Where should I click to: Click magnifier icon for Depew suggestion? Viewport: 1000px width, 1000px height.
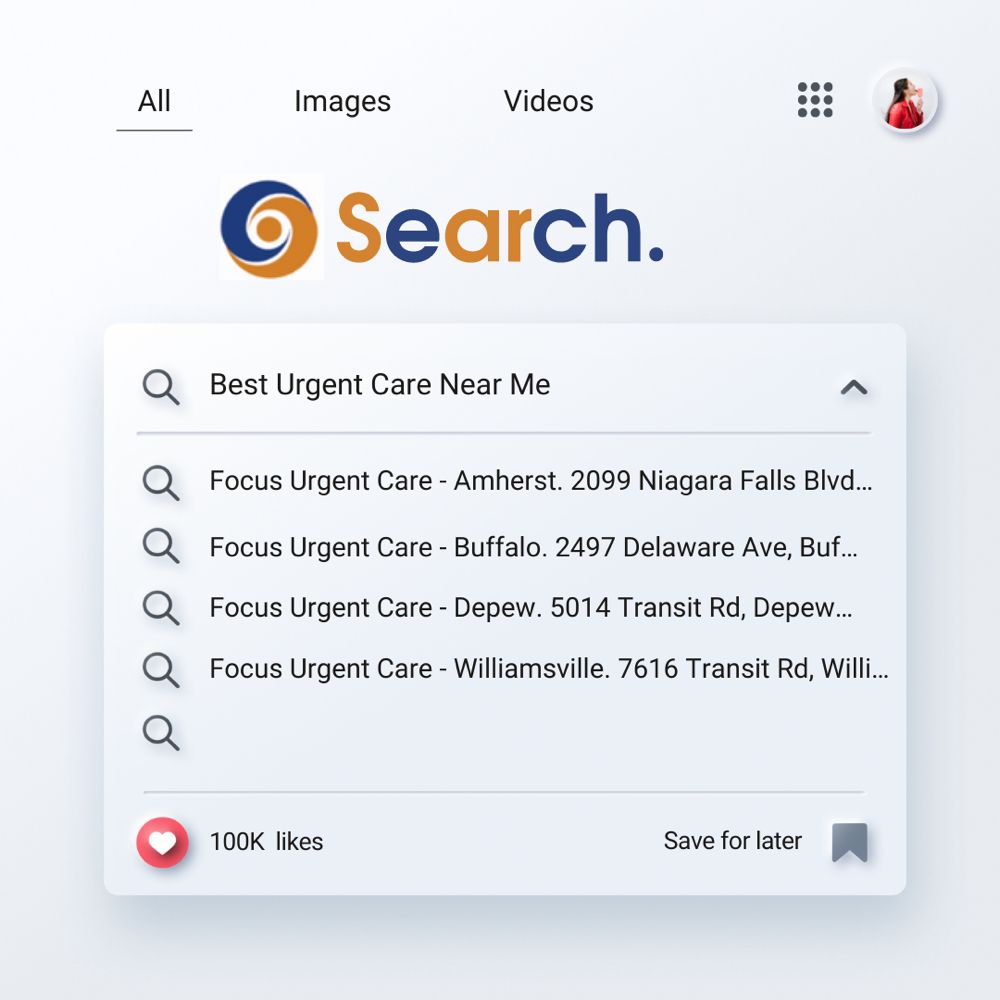point(161,607)
